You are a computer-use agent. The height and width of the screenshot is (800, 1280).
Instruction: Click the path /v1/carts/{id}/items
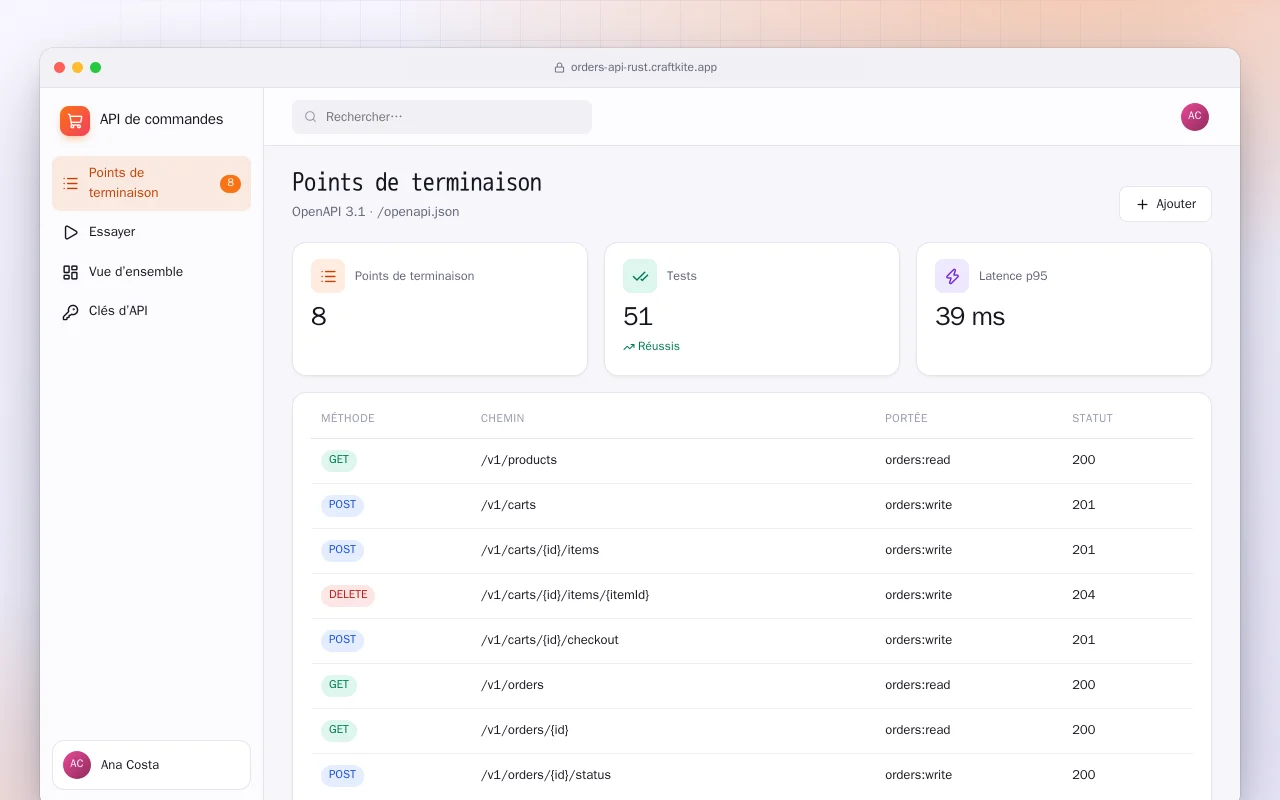click(540, 551)
